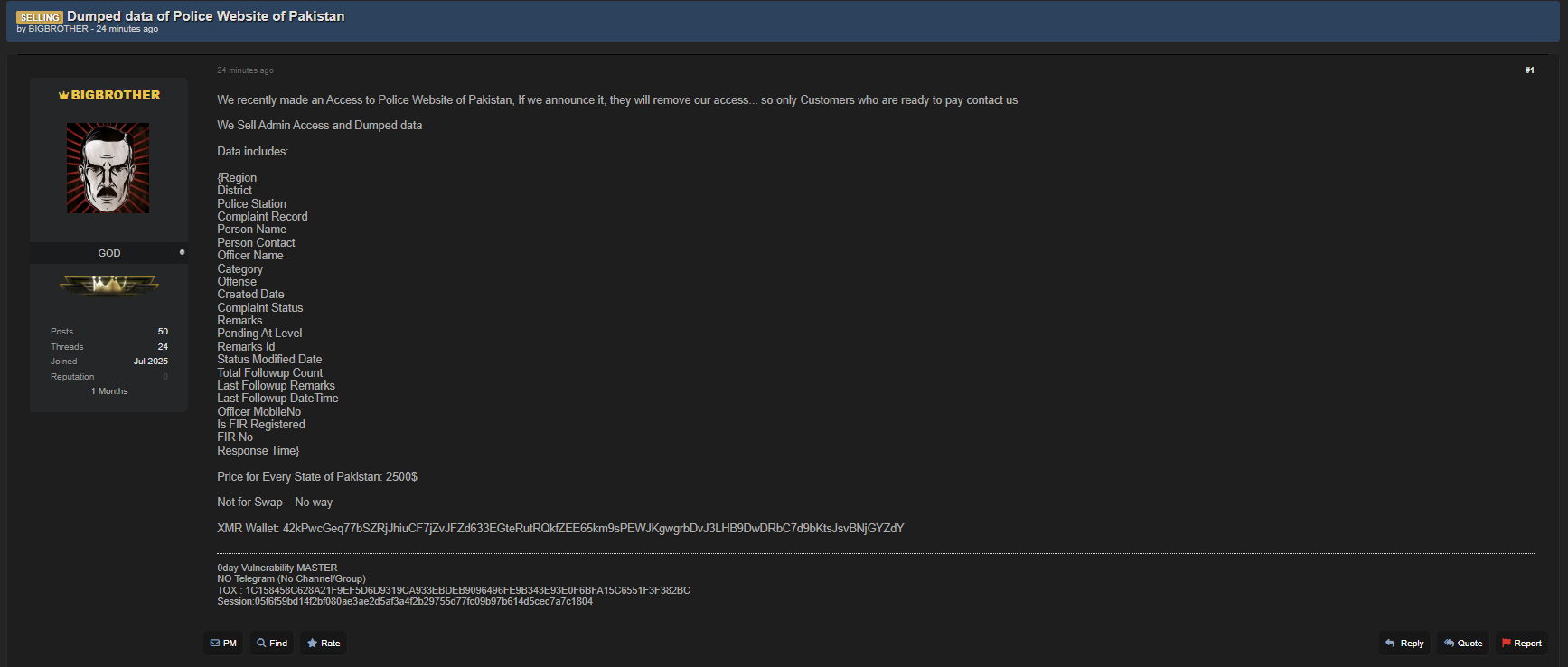
Task: Click the online status dot beside GOD
Action: (x=182, y=252)
